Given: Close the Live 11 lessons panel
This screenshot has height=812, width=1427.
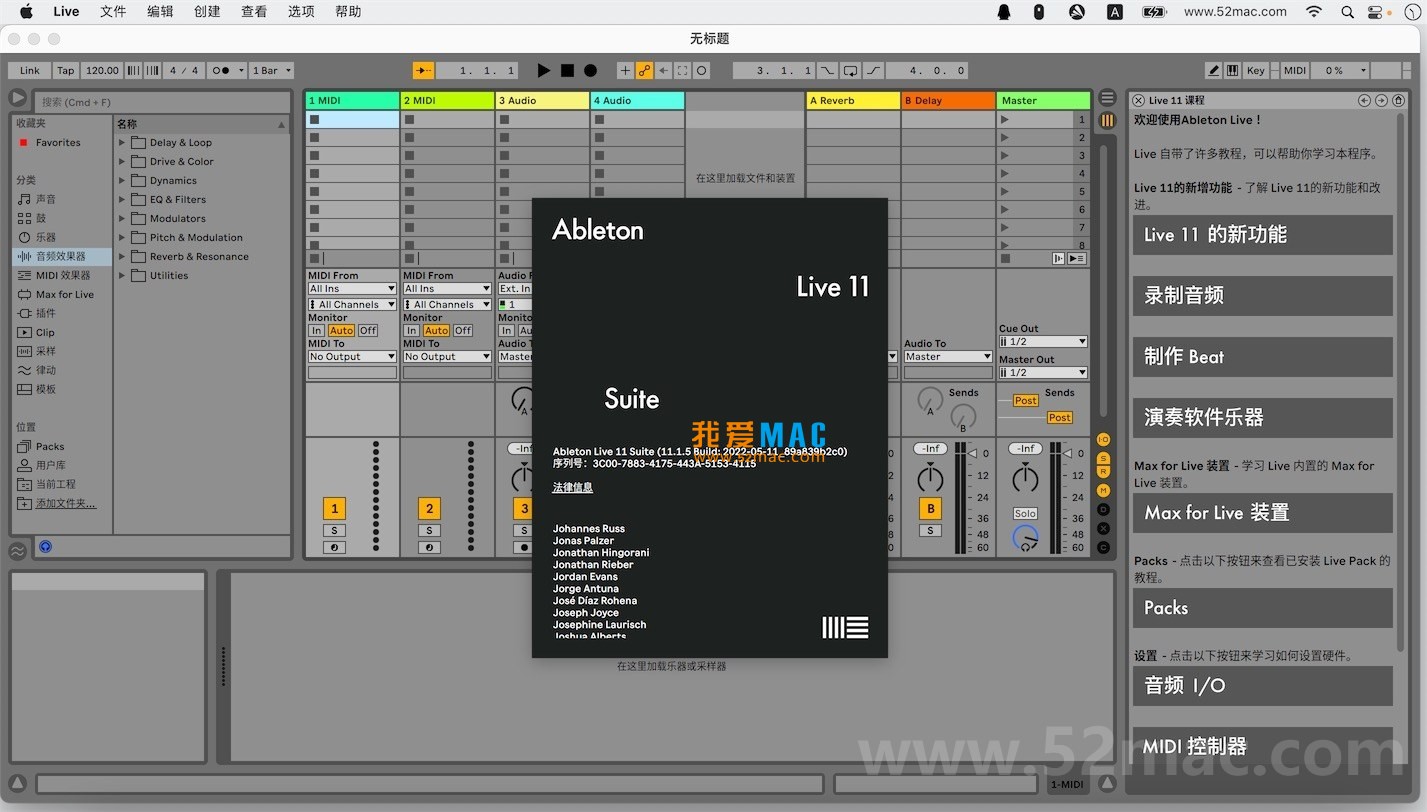Looking at the screenshot, I should point(1139,100).
